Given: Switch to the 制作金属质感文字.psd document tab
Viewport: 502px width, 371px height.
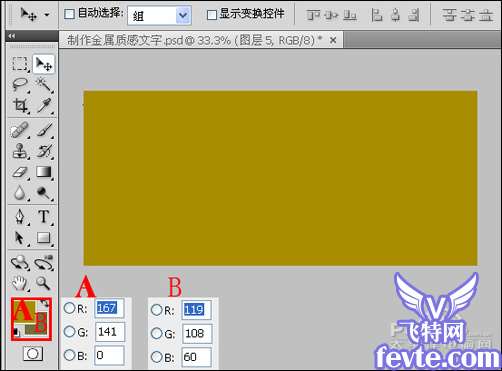Looking at the screenshot, I should (x=194, y=41).
